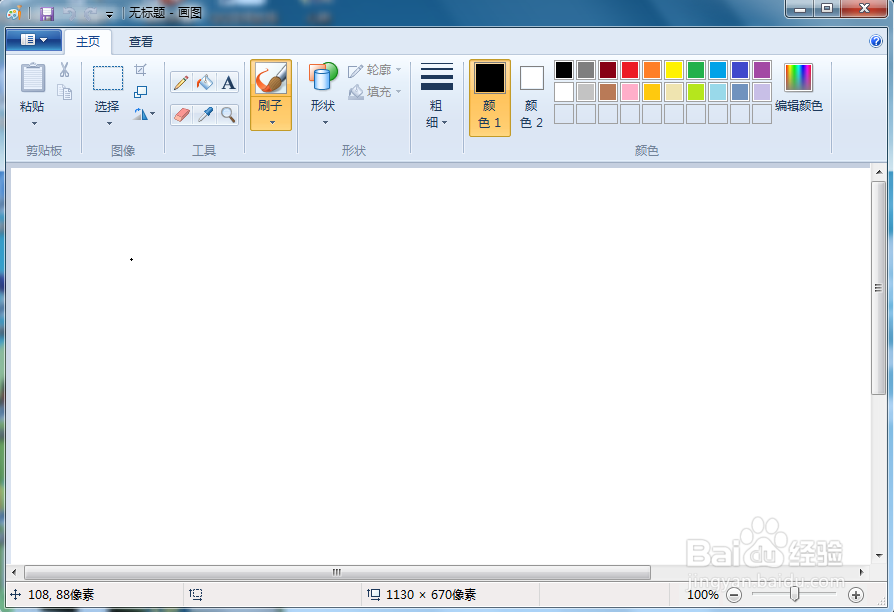Click the zoom slider handle
The width and height of the screenshot is (894, 612).
coord(794,594)
